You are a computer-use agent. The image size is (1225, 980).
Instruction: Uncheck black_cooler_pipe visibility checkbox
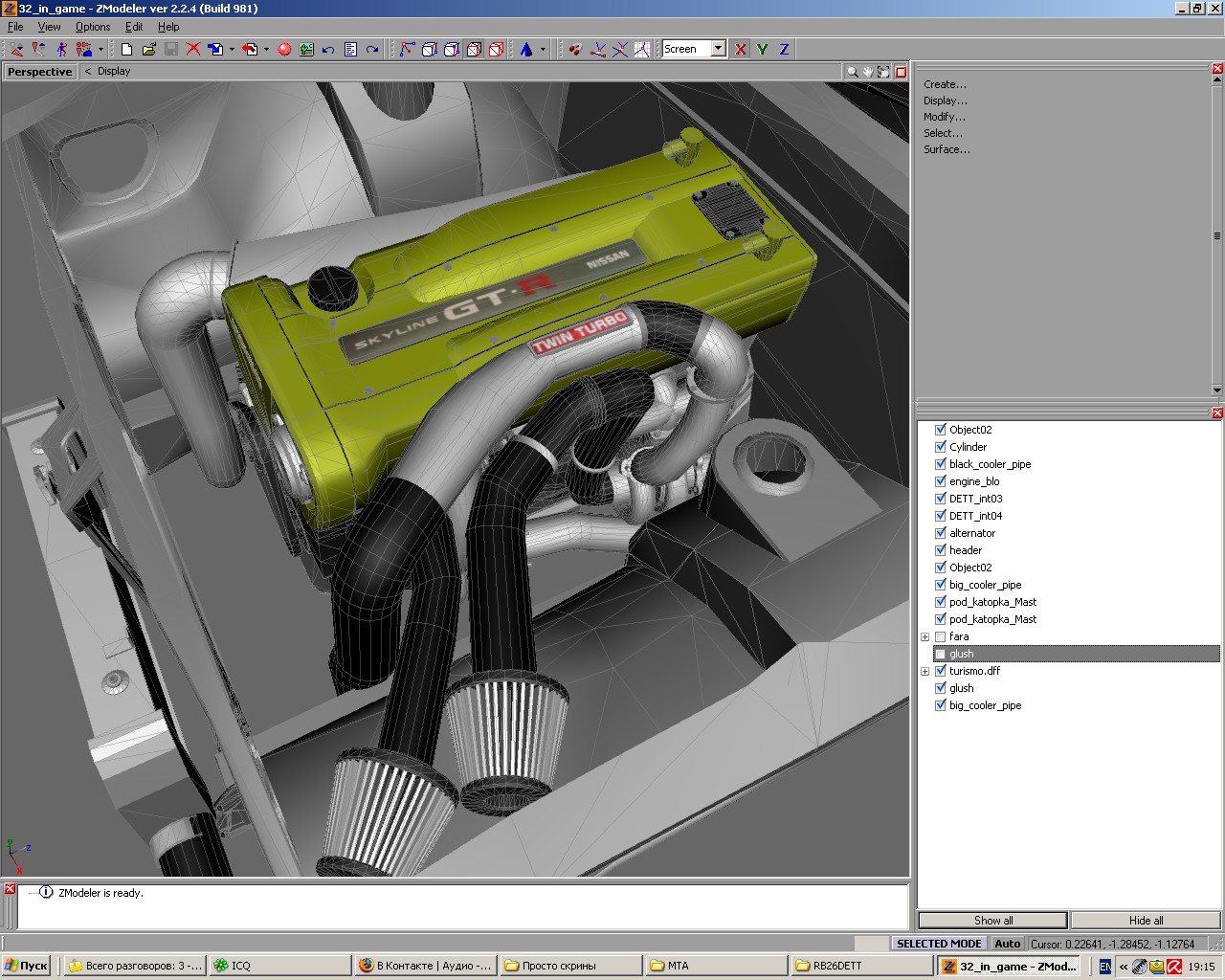coord(941,464)
